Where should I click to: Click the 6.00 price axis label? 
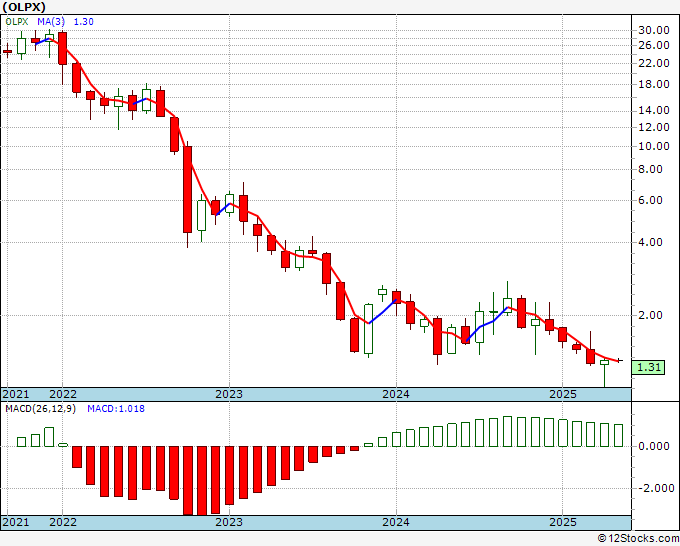[x=651, y=200]
